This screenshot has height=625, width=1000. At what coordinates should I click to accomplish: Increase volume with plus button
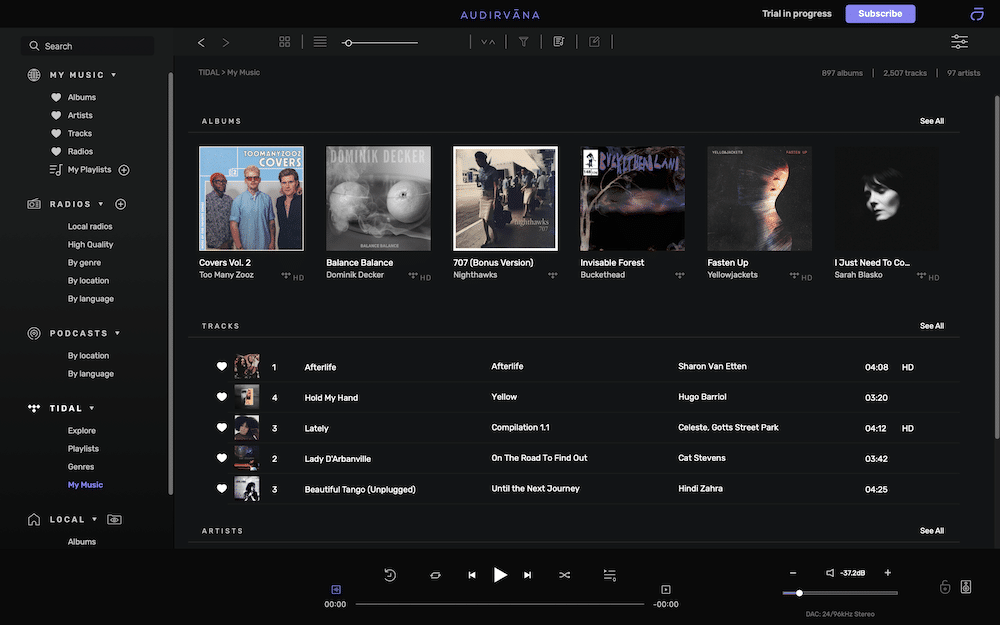pyautogui.click(x=887, y=573)
